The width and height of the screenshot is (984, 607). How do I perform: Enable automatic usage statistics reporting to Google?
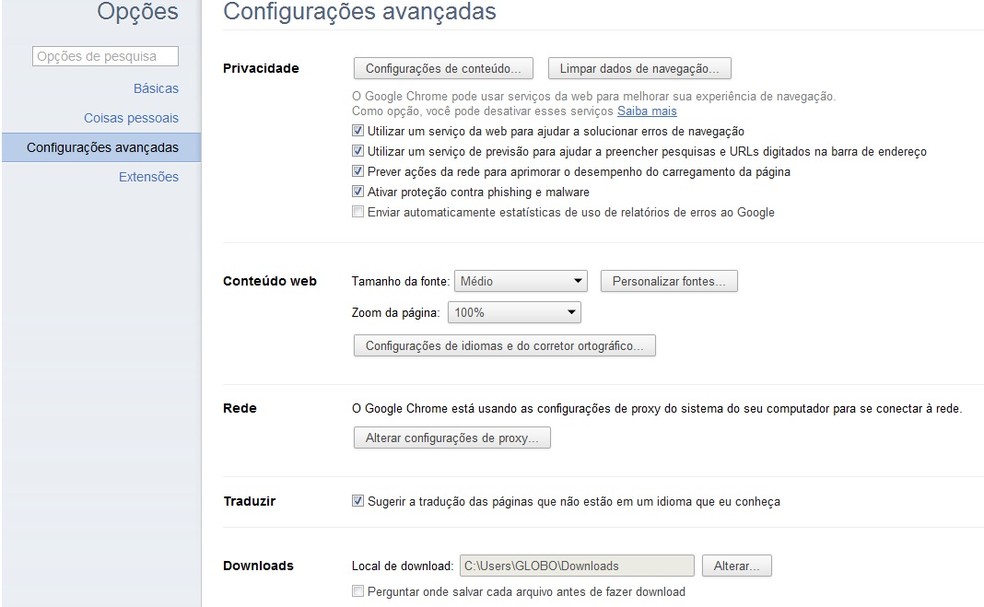(x=357, y=211)
